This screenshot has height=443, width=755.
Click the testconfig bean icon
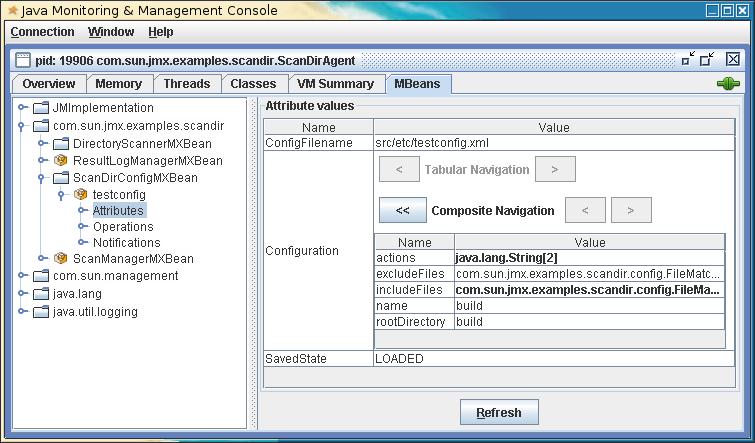pyautogui.click(x=80, y=194)
